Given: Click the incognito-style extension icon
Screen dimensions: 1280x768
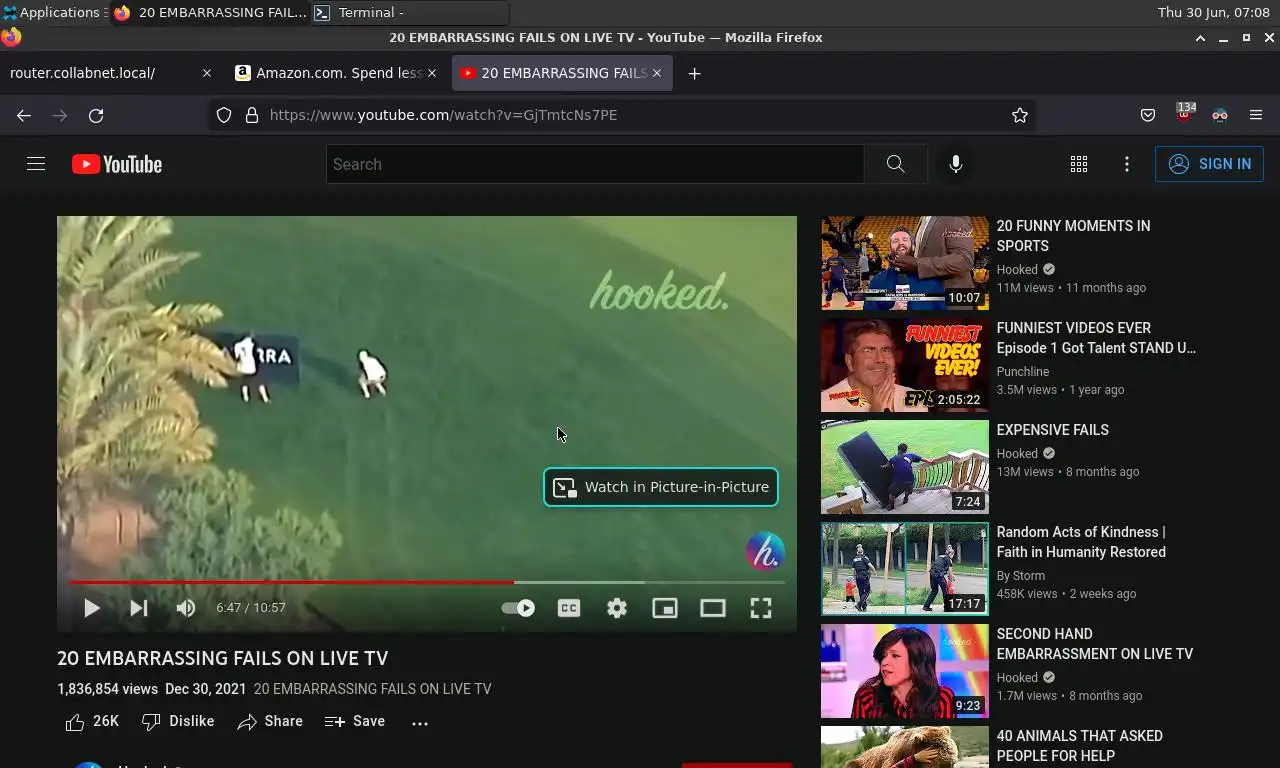Looking at the screenshot, I should [1219, 115].
